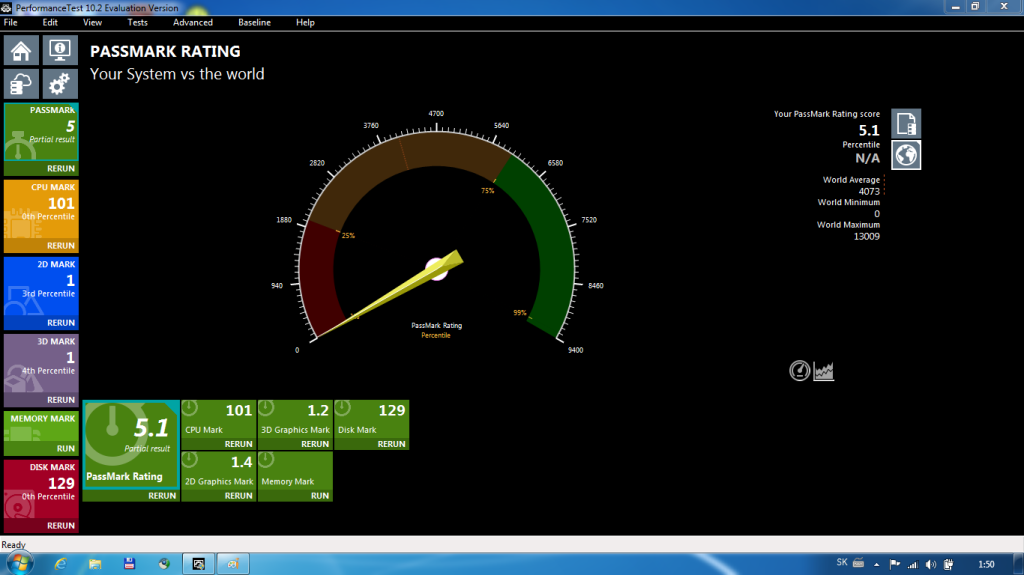Open Windows Explorer folder in taskbar
Viewport: 1024px width, 575px height.
[95, 563]
